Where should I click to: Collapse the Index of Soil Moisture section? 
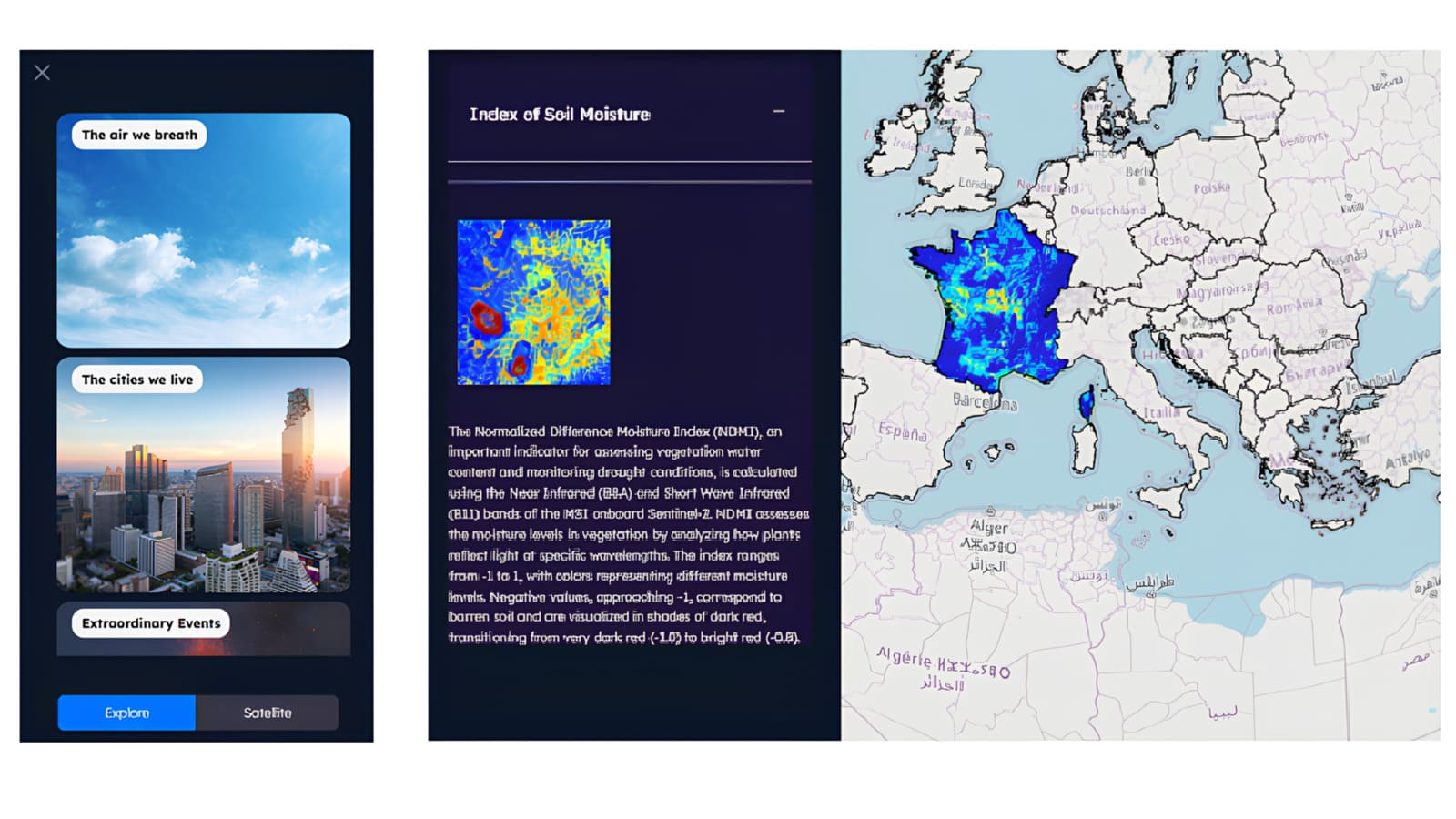pos(779,111)
